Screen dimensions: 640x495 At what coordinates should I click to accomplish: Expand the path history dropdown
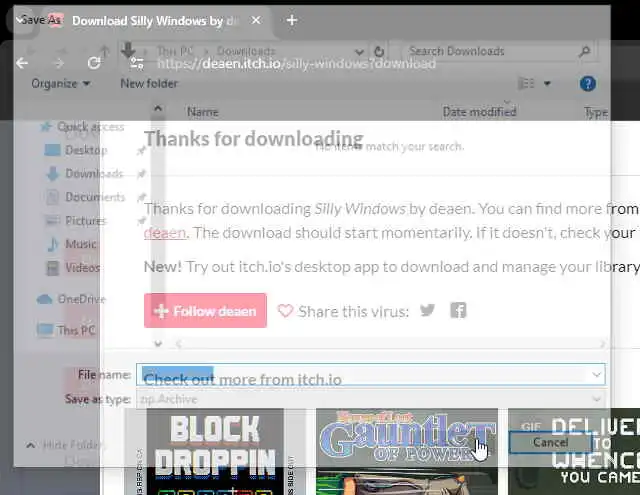(359, 52)
